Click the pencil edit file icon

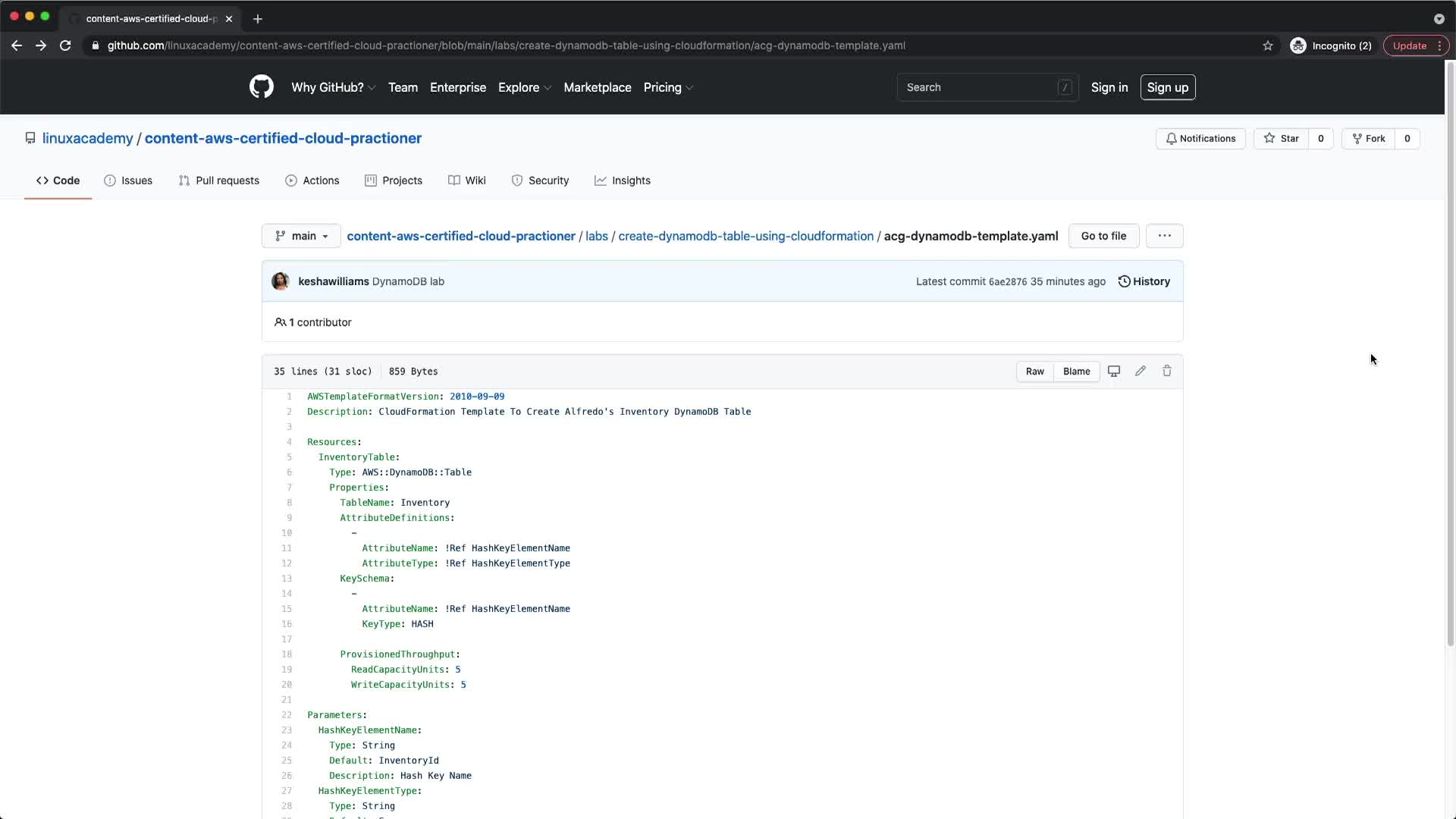(1140, 371)
